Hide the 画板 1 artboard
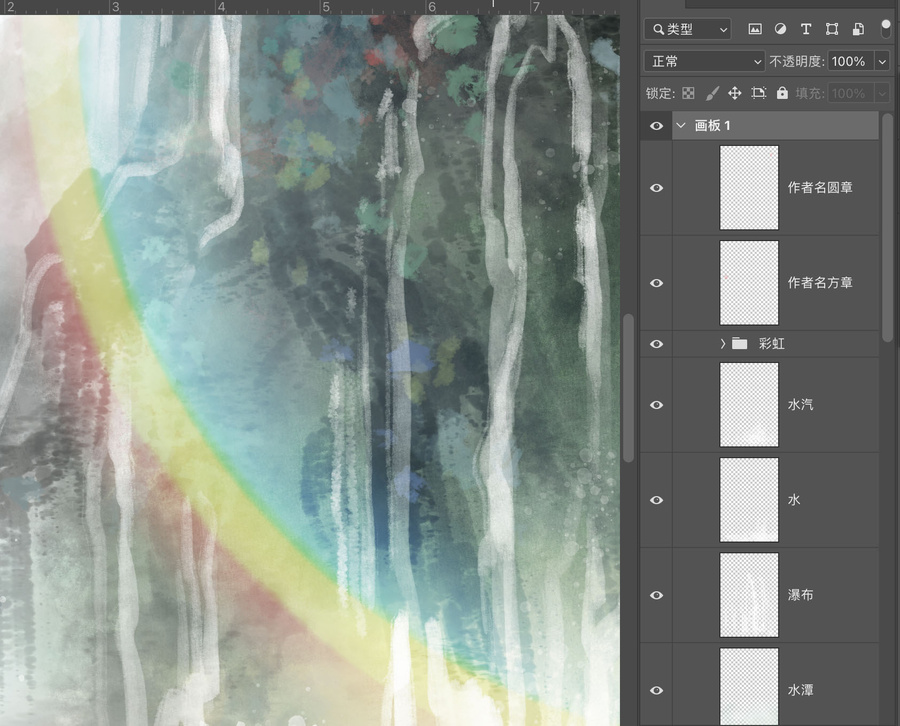The width and height of the screenshot is (900, 726). [x=657, y=126]
